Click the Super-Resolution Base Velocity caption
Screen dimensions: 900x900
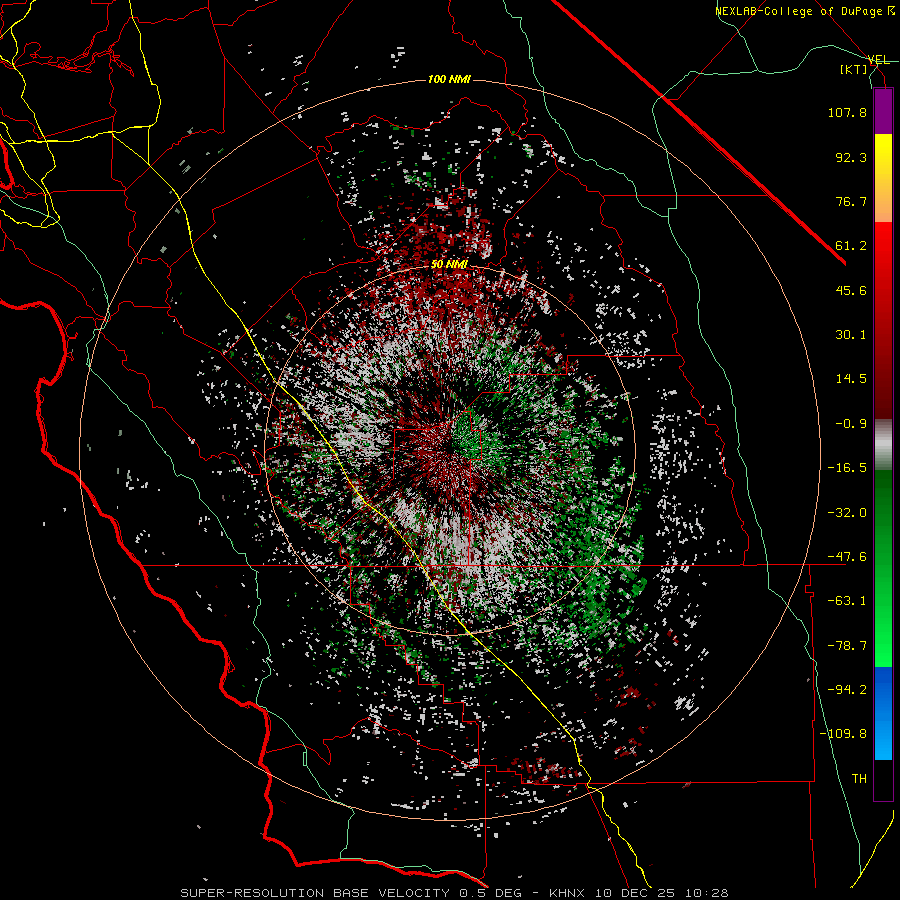[x=454, y=893]
